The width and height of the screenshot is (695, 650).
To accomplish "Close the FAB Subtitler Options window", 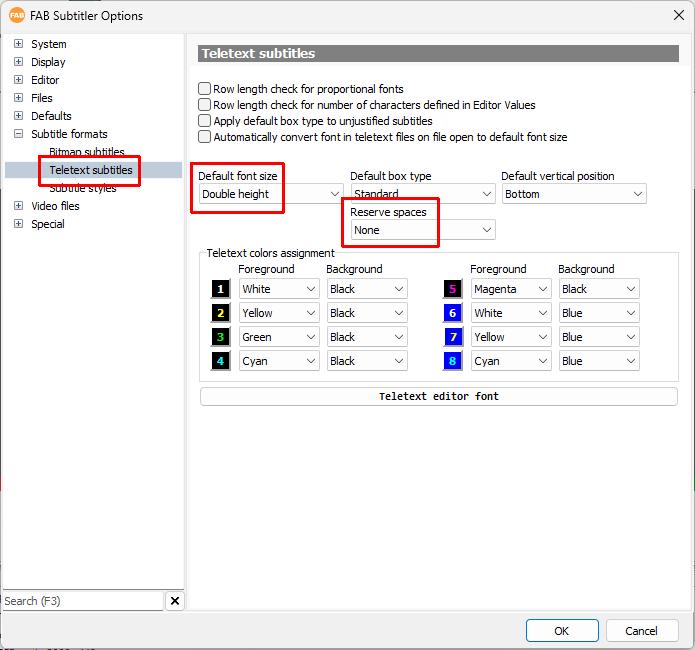I will [x=678, y=15].
